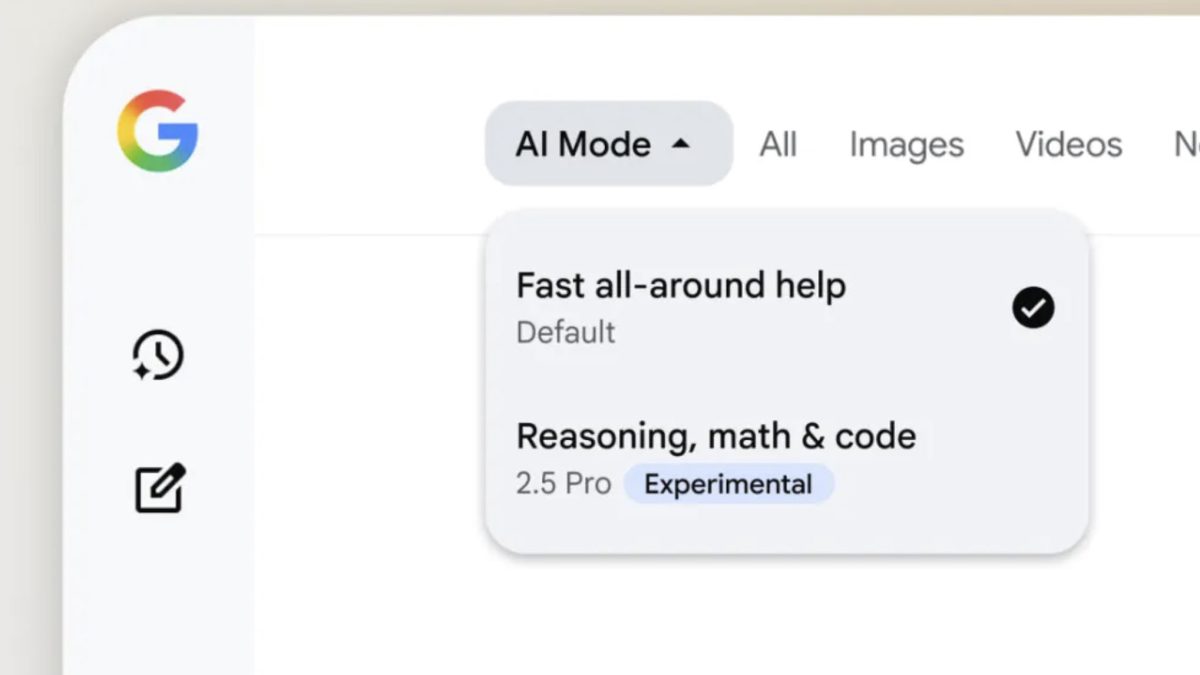Go to the Videos tab
The height and width of the screenshot is (675, 1200).
[1068, 145]
